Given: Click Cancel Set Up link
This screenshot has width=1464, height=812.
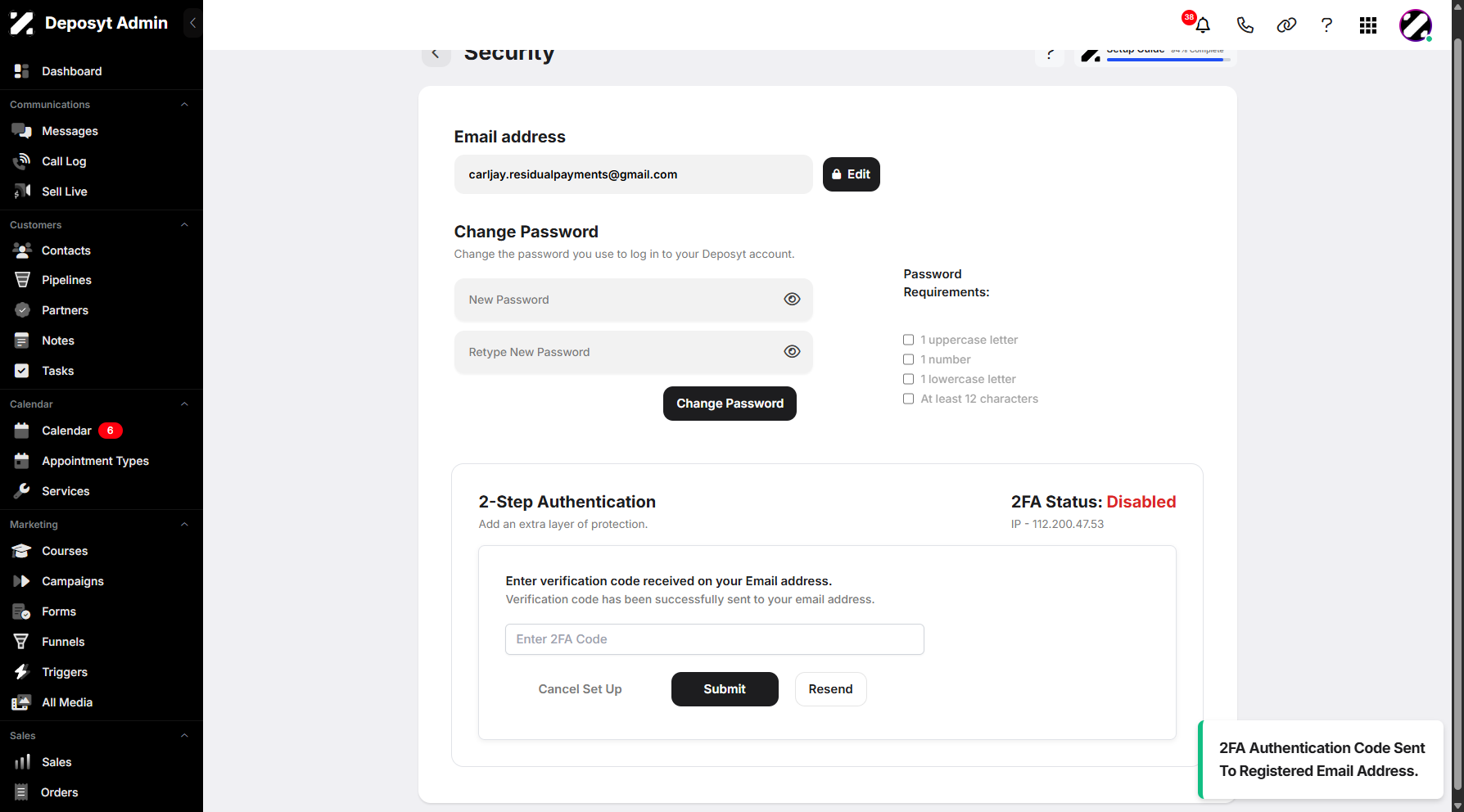Looking at the screenshot, I should (580, 689).
